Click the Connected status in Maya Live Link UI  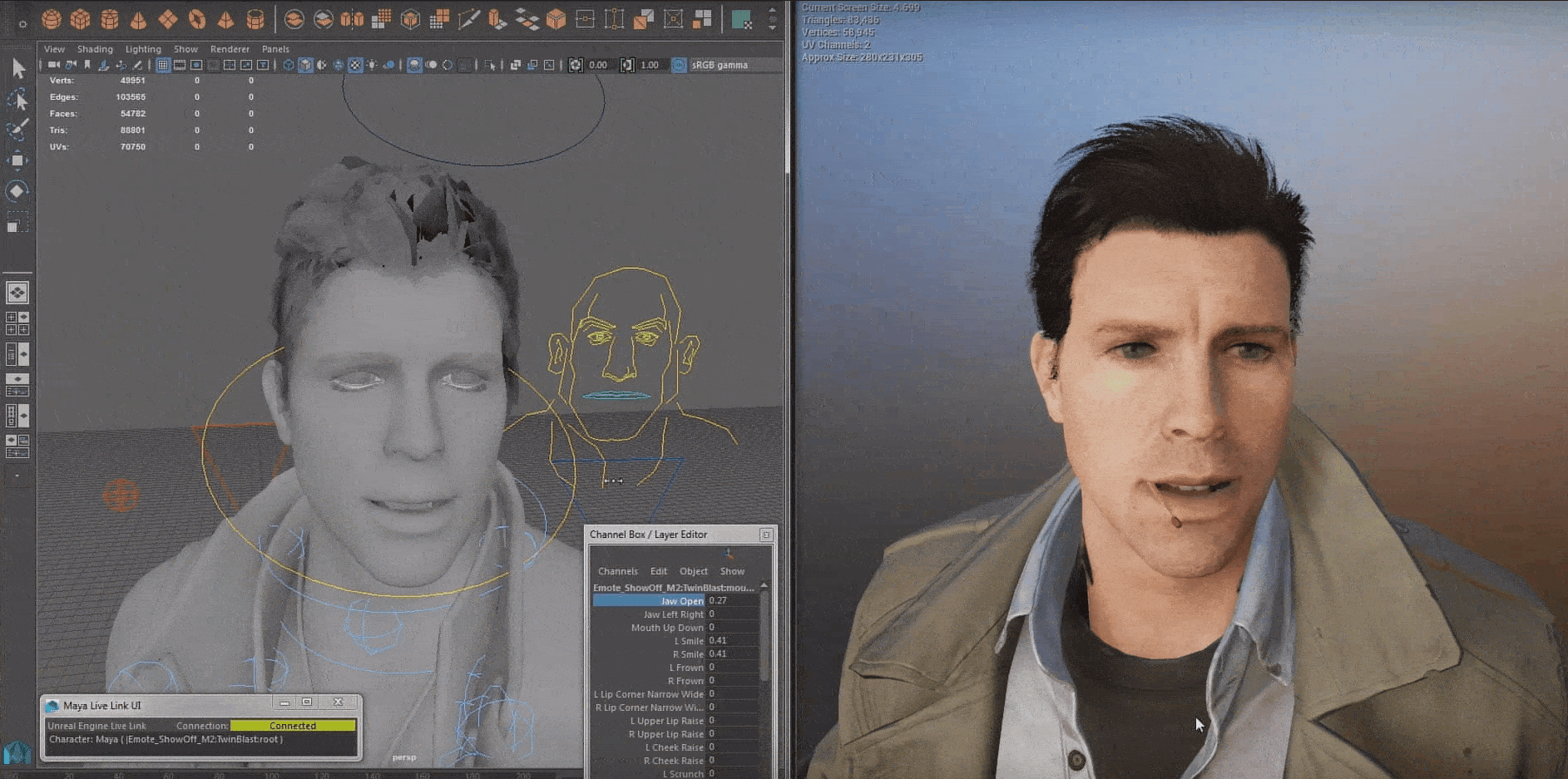click(x=293, y=726)
